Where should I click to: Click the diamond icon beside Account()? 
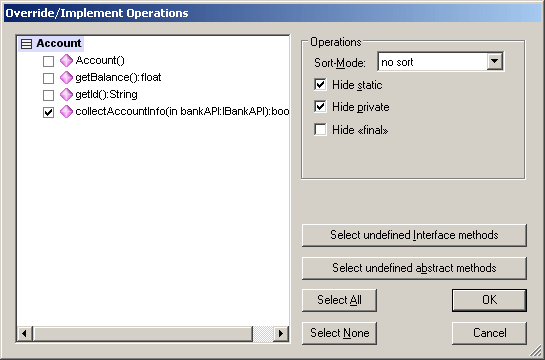tap(66, 60)
